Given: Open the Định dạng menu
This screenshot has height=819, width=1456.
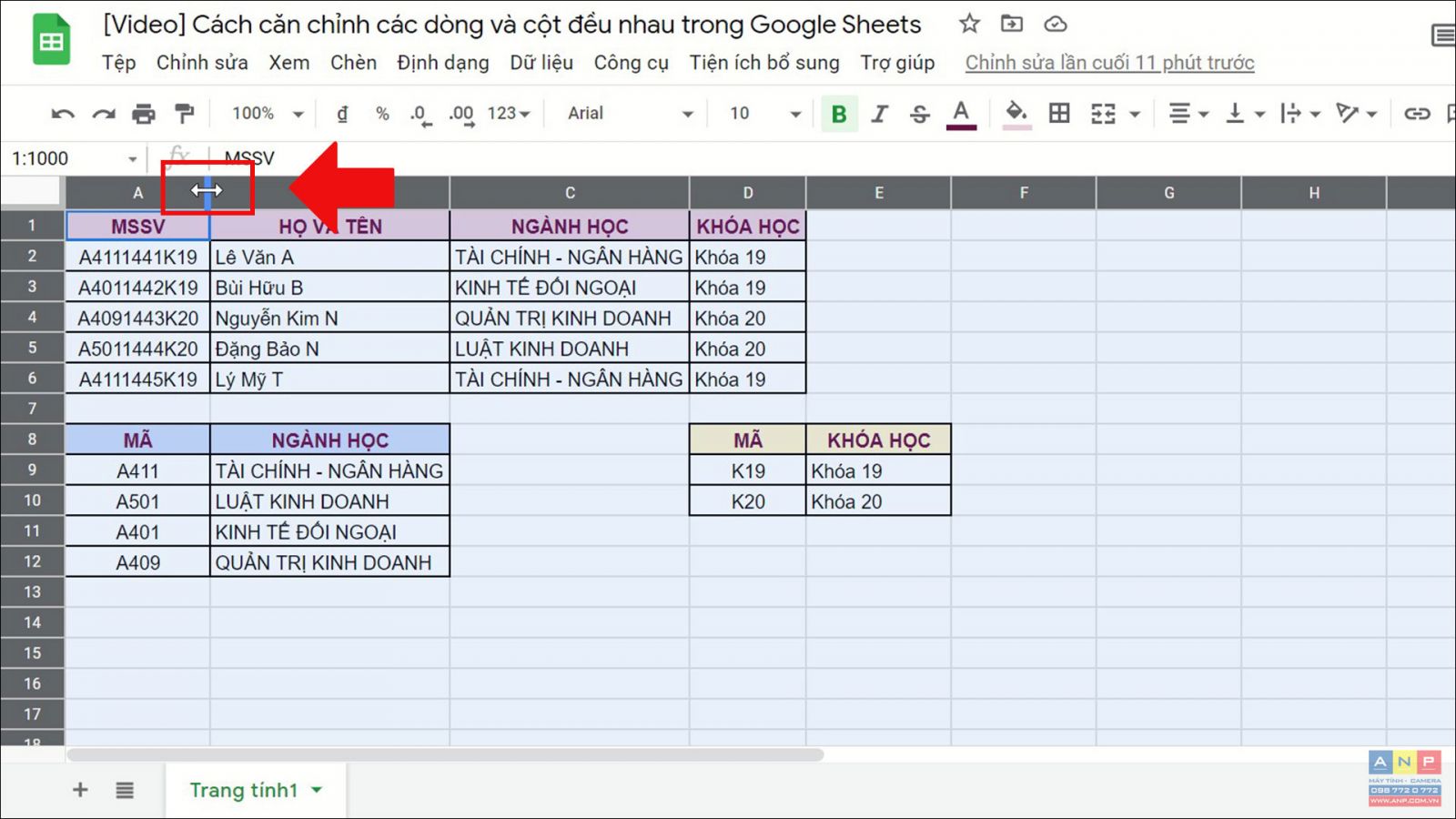Looking at the screenshot, I should [442, 63].
